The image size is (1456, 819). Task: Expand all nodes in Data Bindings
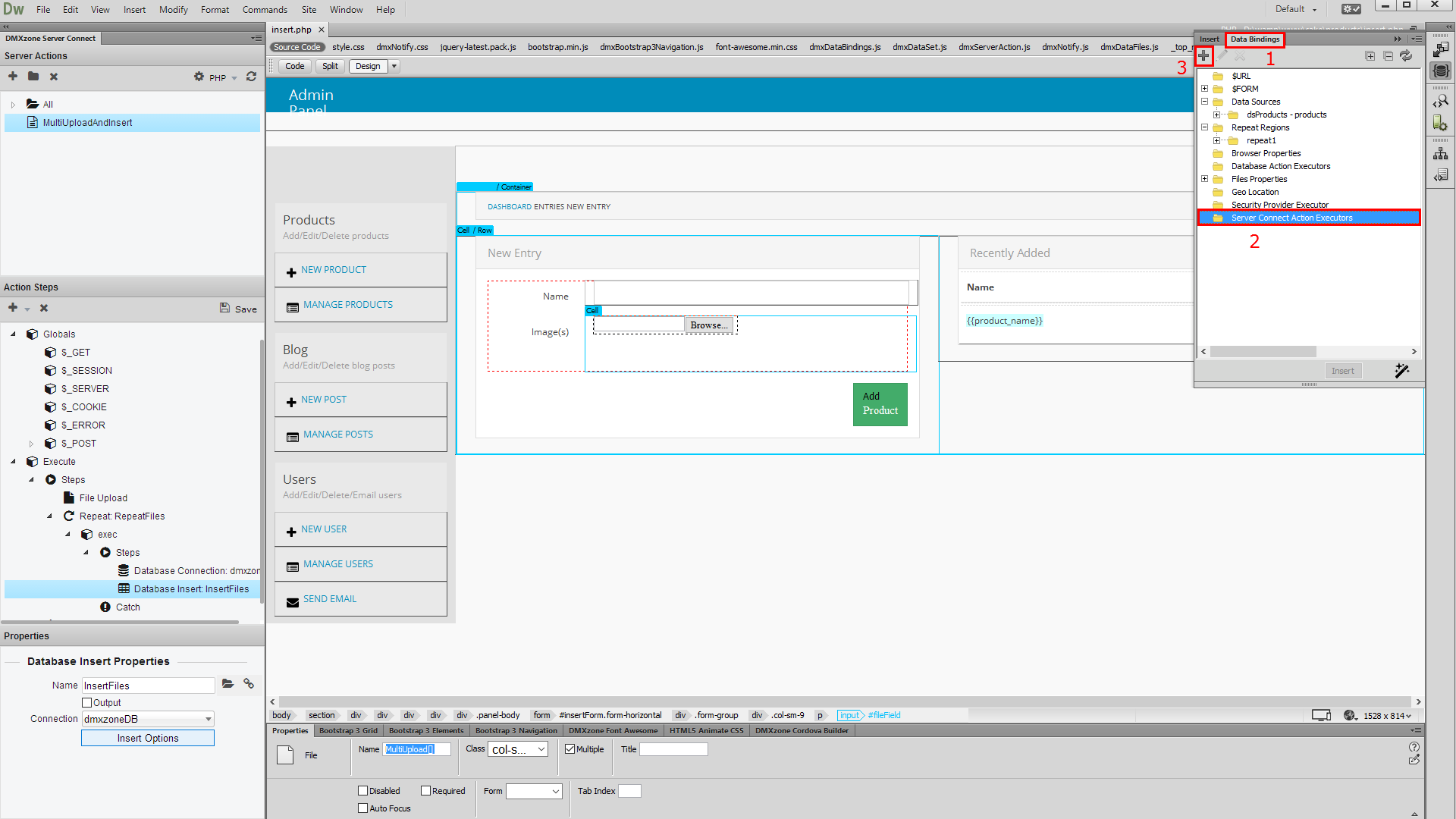1370,56
